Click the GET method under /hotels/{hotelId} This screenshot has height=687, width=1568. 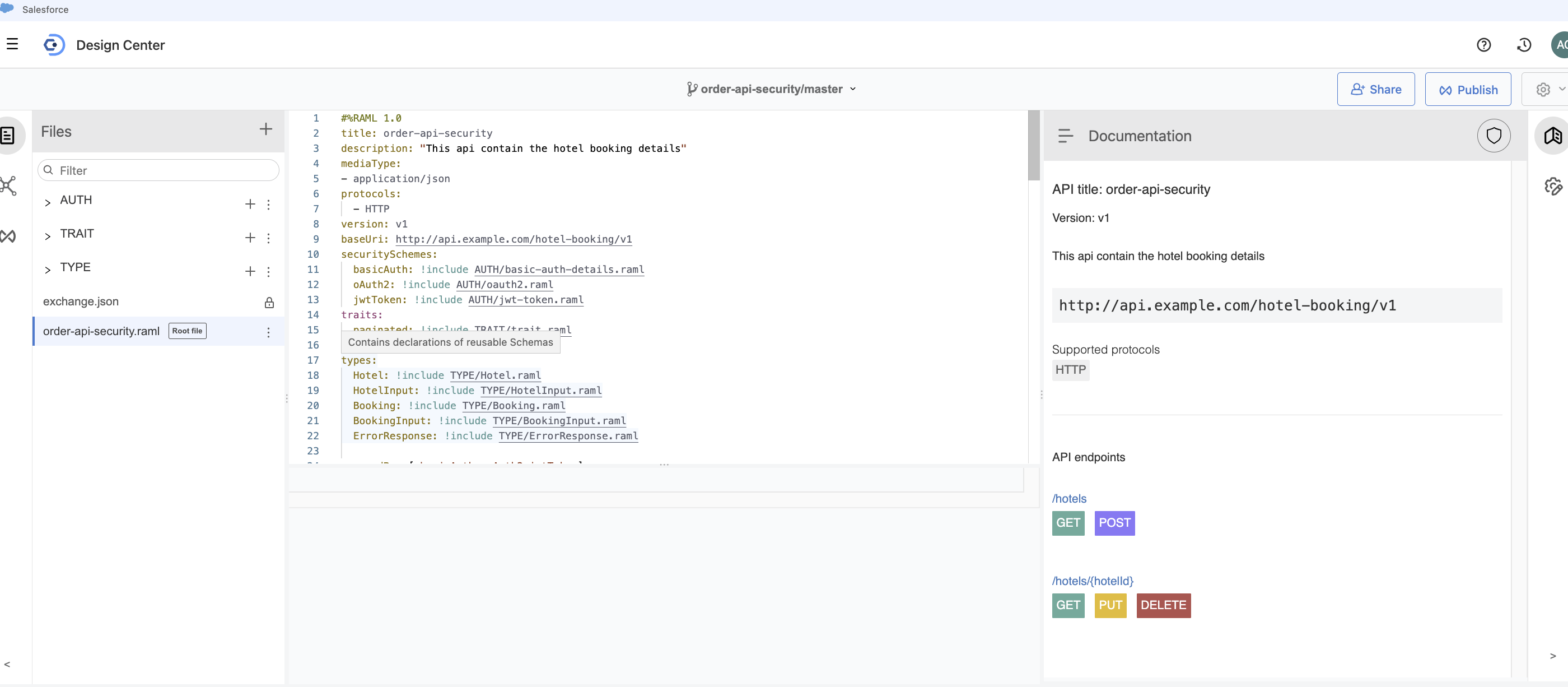(1068, 605)
